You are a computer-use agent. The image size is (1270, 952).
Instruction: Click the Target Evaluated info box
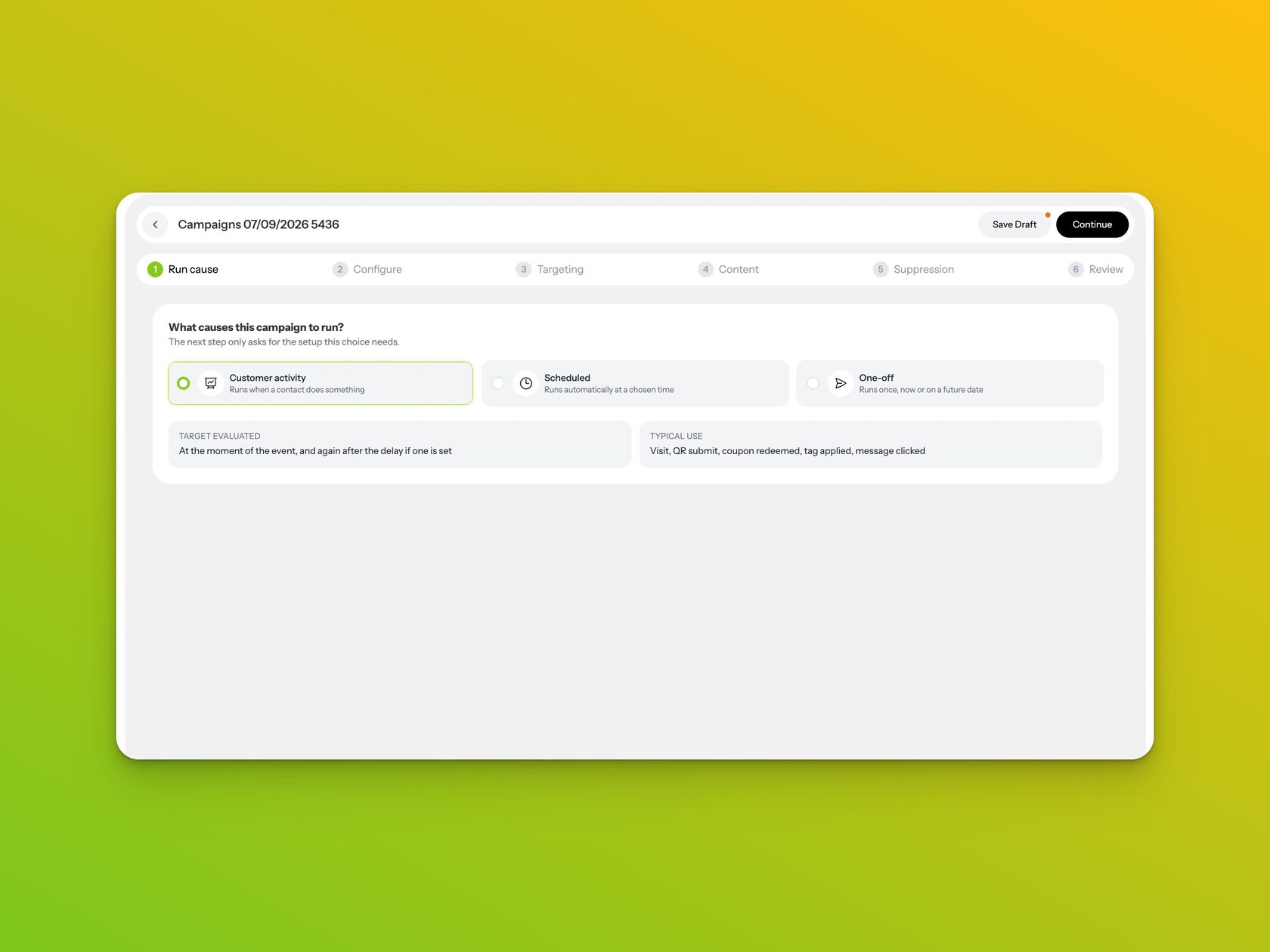pos(399,444)
